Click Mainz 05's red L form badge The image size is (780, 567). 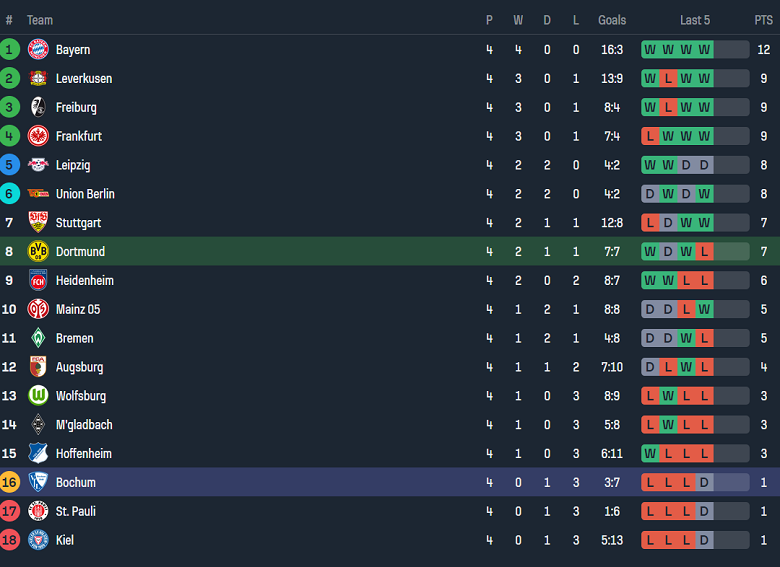point(686,309)
